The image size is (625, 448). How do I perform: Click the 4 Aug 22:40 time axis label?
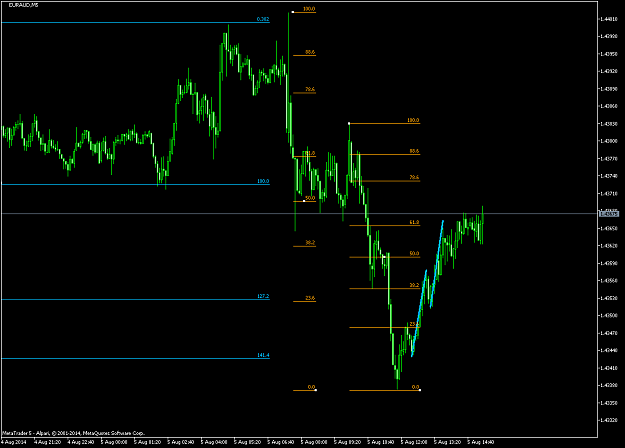(81, 442)
